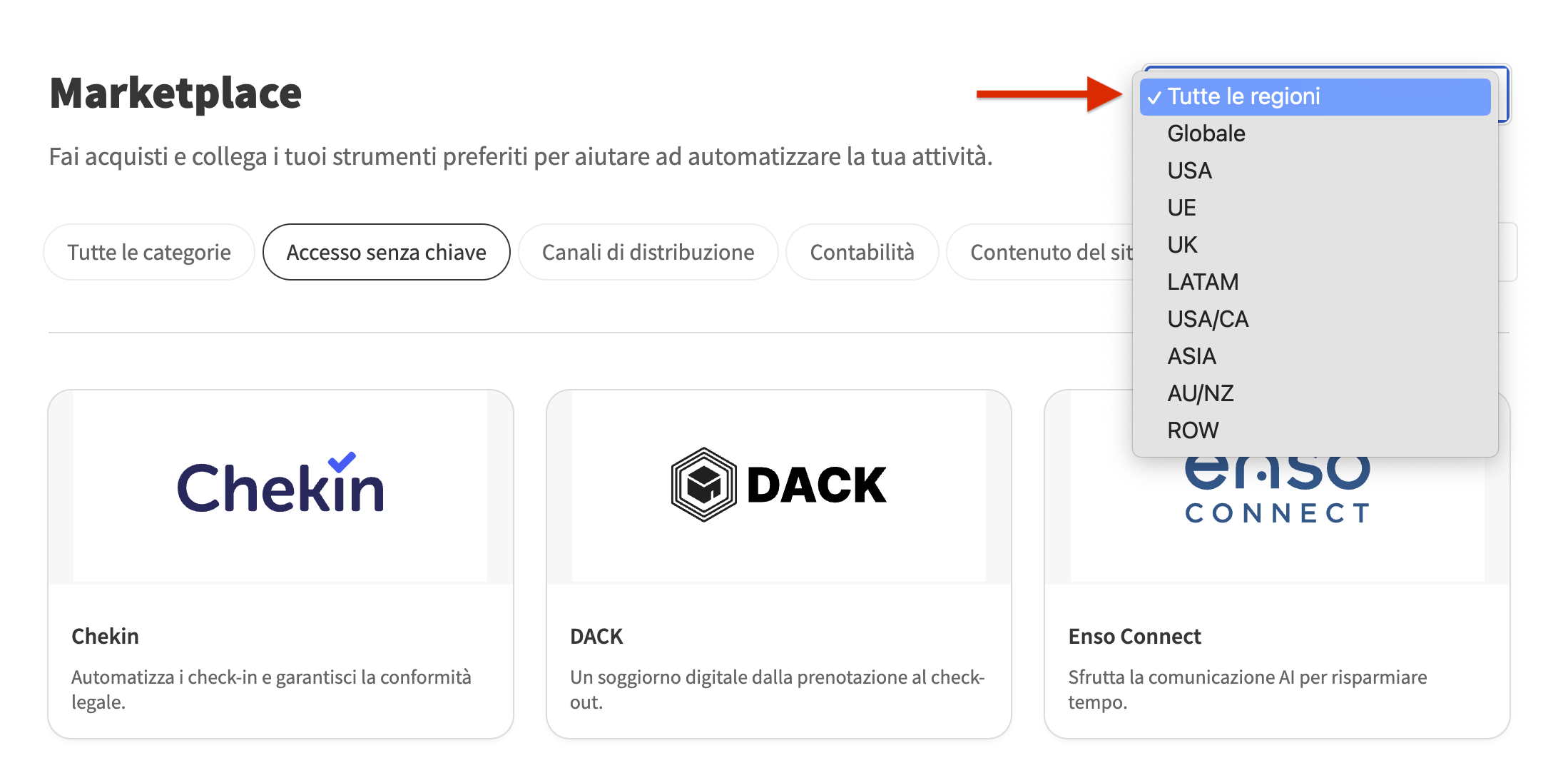1568x768 pixels.
Task: Select ROW from region list
Action: click(1193, 430)
